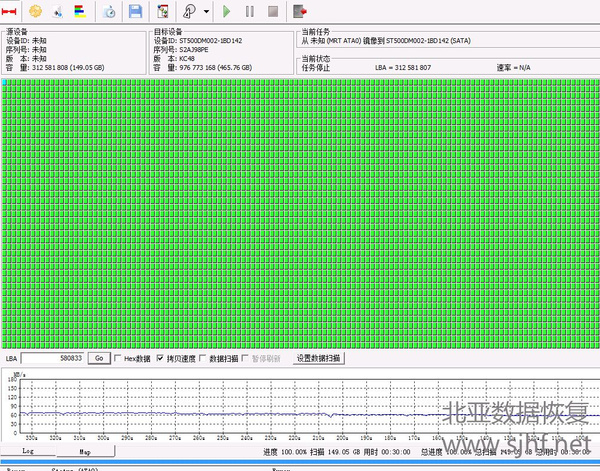Enable the Hex数据 checkbox
Viewport: 600px width, 471px height.
pyautogui.click(x=118, y=358)
